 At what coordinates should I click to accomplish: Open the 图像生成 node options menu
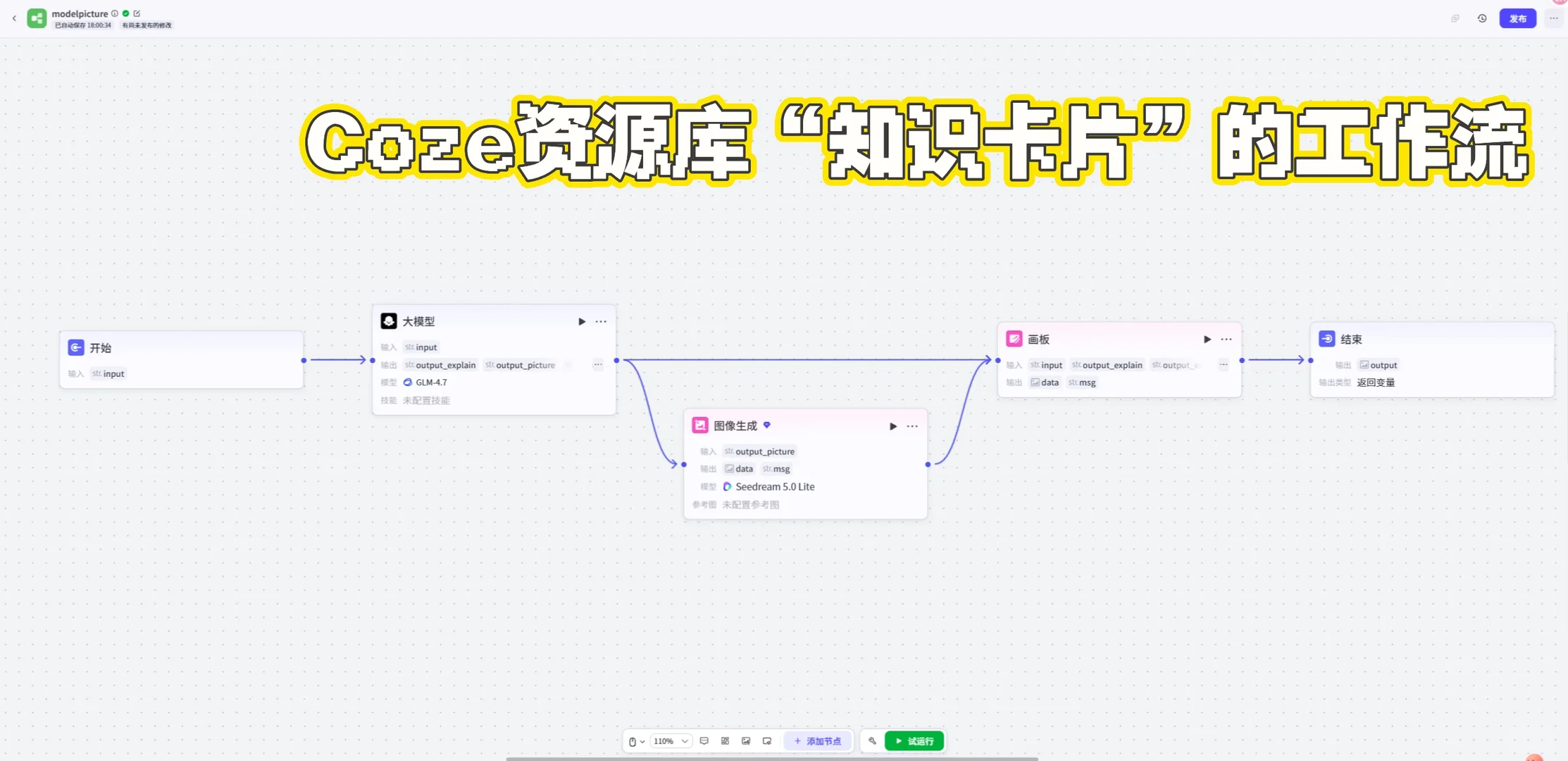click(x=912, y=426)
